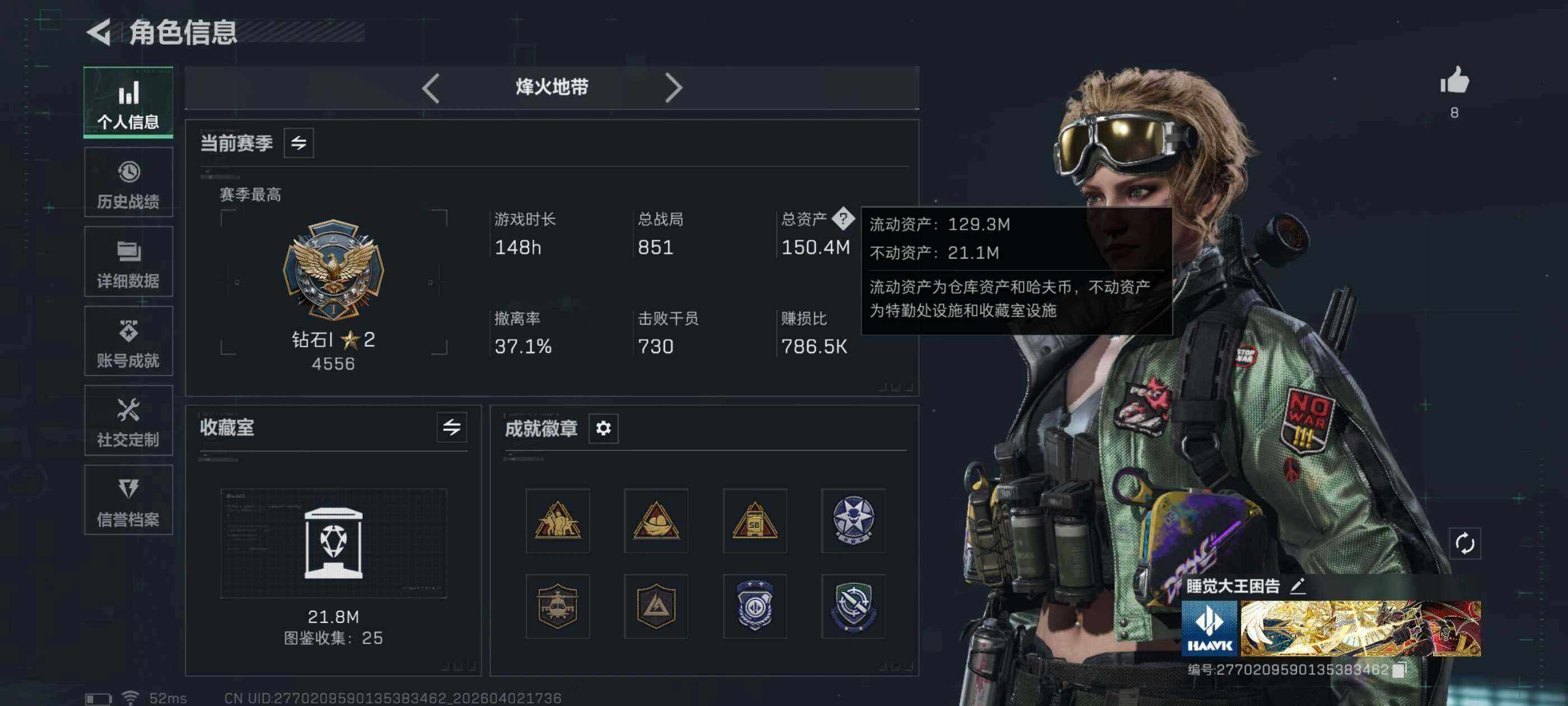This screenshot has width=1568, height=706.
Task: Click the back arrow beside 角色信息
Action: 99,32
